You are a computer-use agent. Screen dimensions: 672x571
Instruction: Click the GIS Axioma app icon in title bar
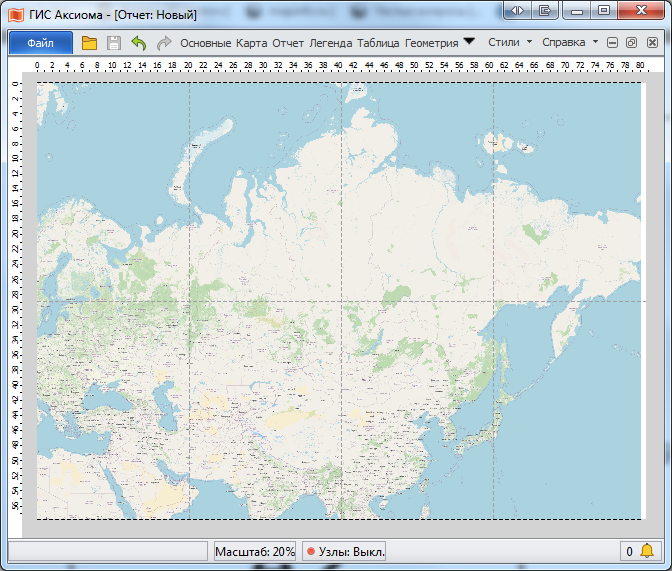tap(14, 15)
